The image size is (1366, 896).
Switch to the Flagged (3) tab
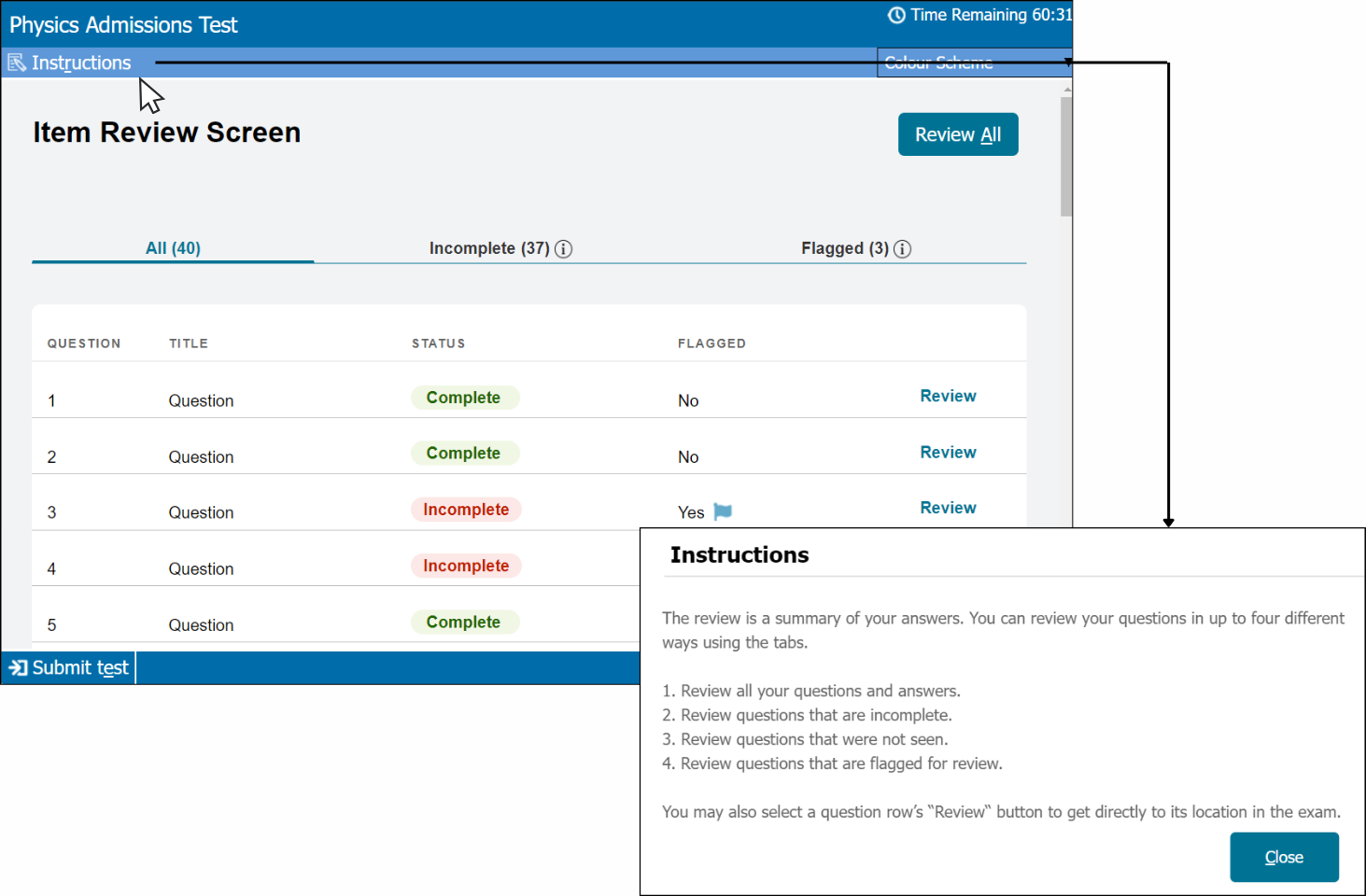coord(845,248)
